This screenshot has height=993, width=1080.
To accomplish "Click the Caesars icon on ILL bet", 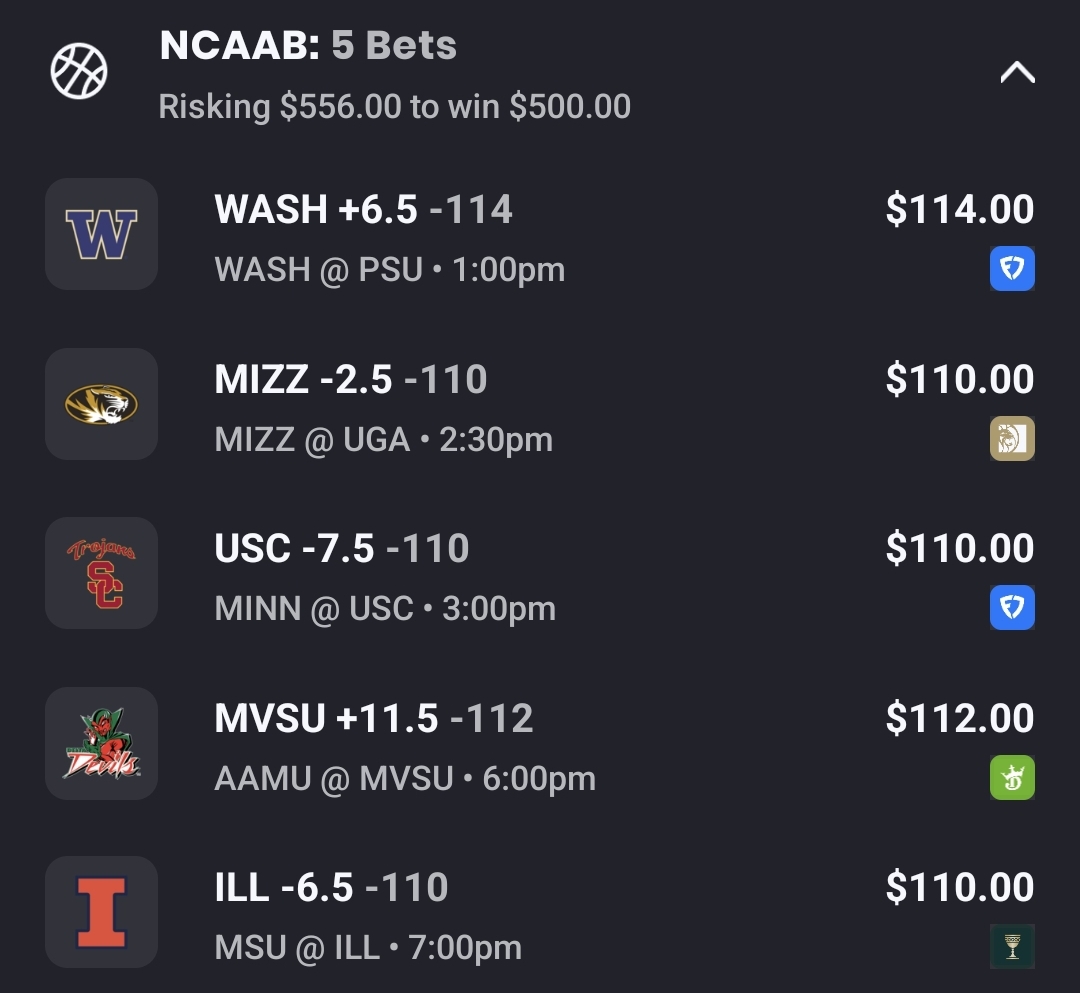I will click(x=1012, y=947).
